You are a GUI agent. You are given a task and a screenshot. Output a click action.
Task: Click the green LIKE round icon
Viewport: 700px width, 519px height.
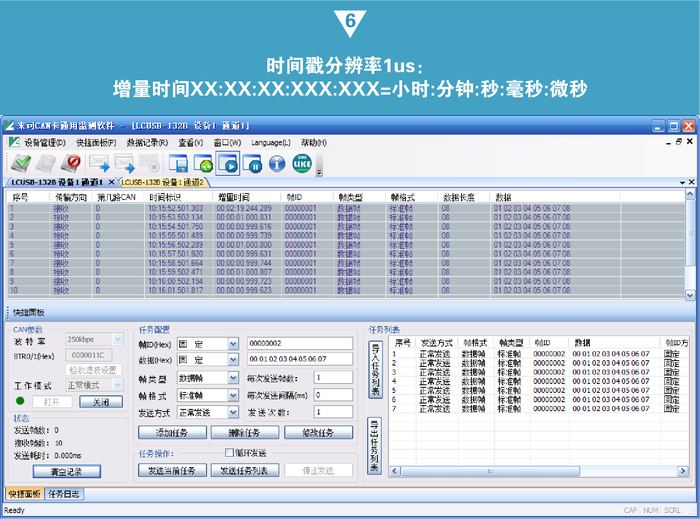(x=302, y=163)
